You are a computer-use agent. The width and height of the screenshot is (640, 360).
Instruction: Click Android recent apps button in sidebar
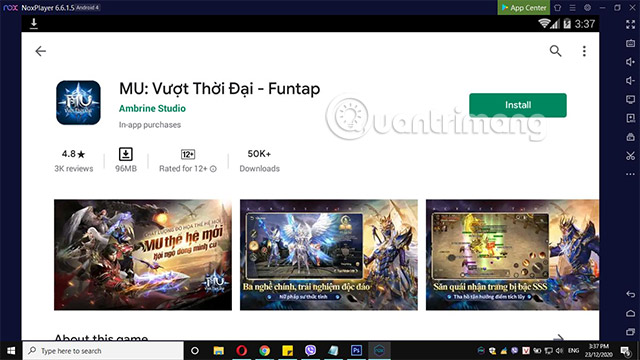tap(630, 332)
